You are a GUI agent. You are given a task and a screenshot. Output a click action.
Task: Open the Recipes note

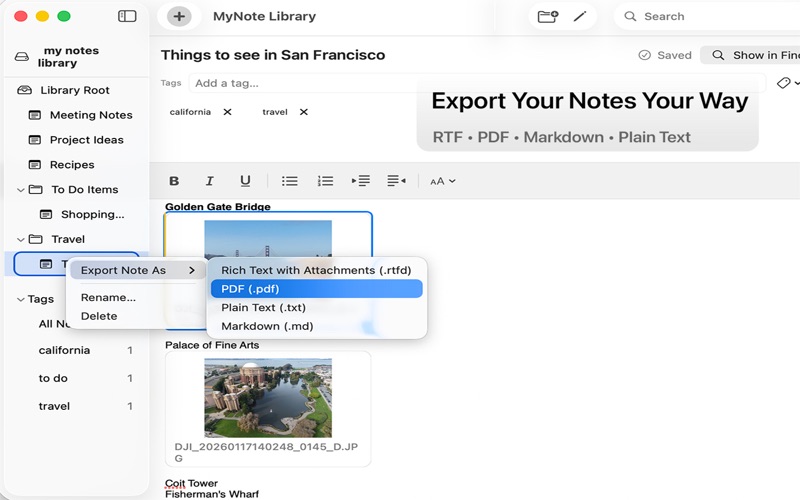coord(72,165)
